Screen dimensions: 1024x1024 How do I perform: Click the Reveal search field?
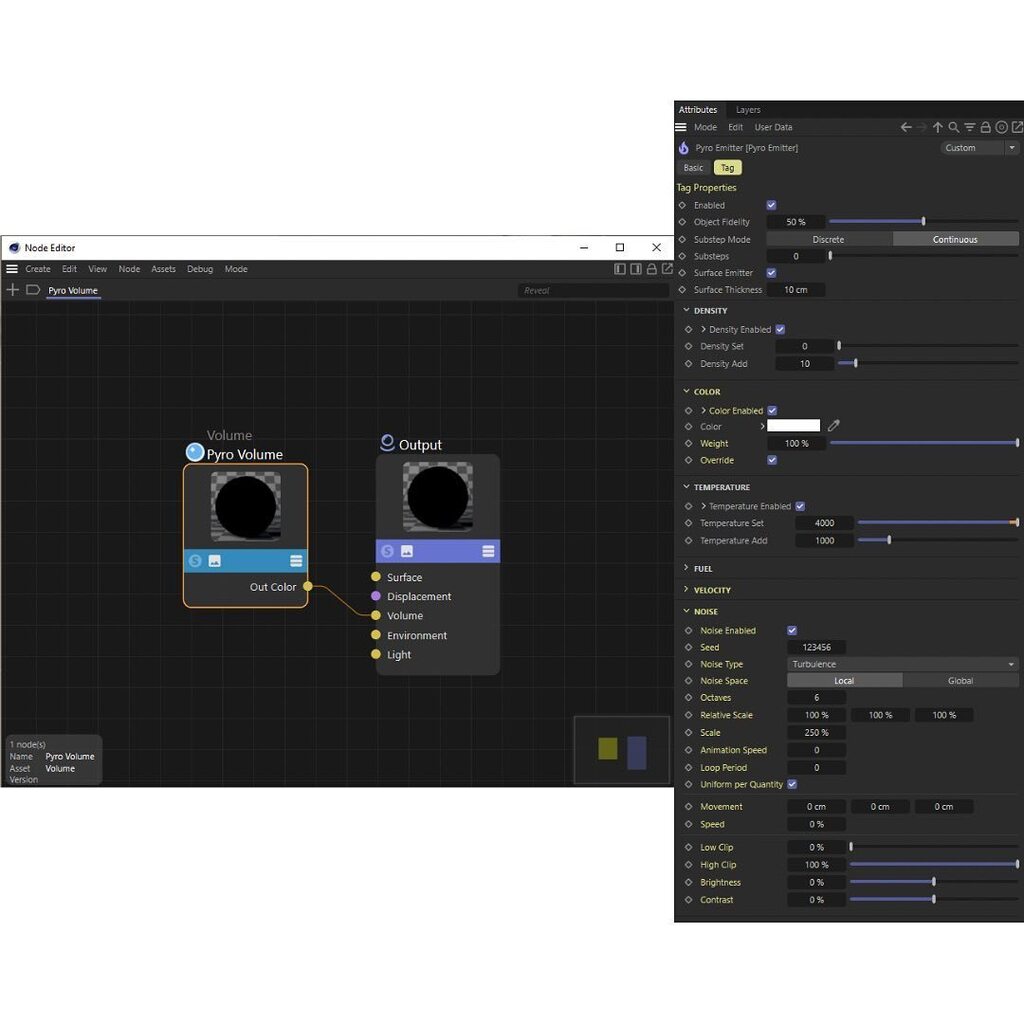point(593,290)
